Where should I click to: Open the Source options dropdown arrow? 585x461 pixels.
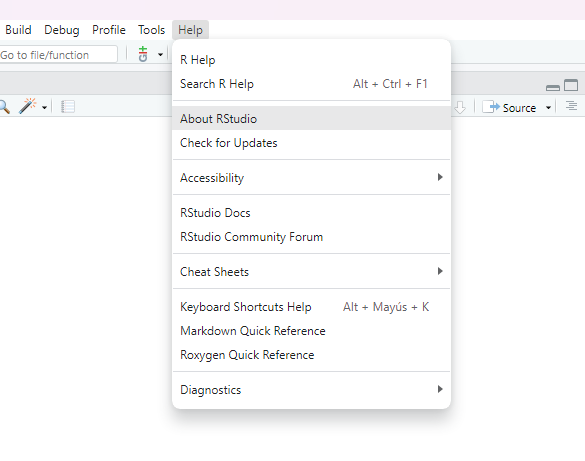548,108
